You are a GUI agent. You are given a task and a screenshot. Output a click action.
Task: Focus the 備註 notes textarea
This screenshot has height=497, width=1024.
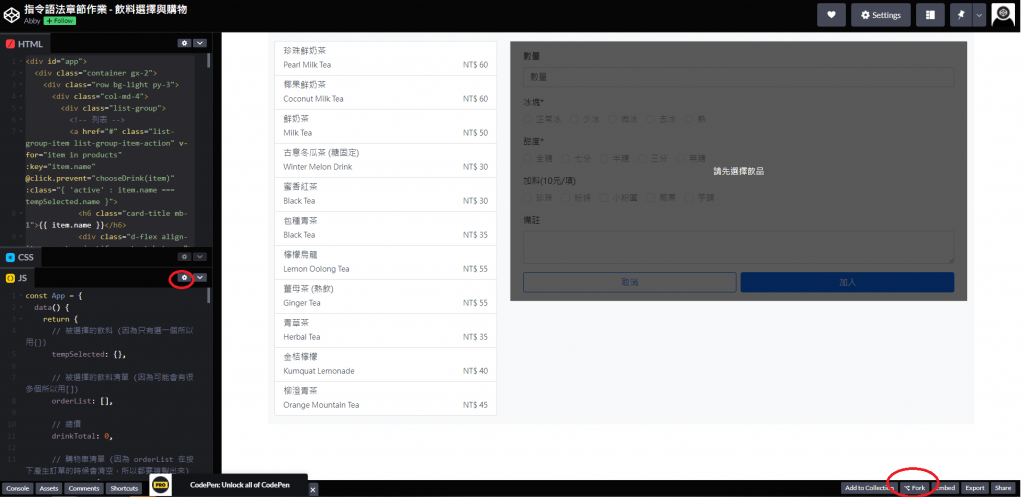[739, 247]
